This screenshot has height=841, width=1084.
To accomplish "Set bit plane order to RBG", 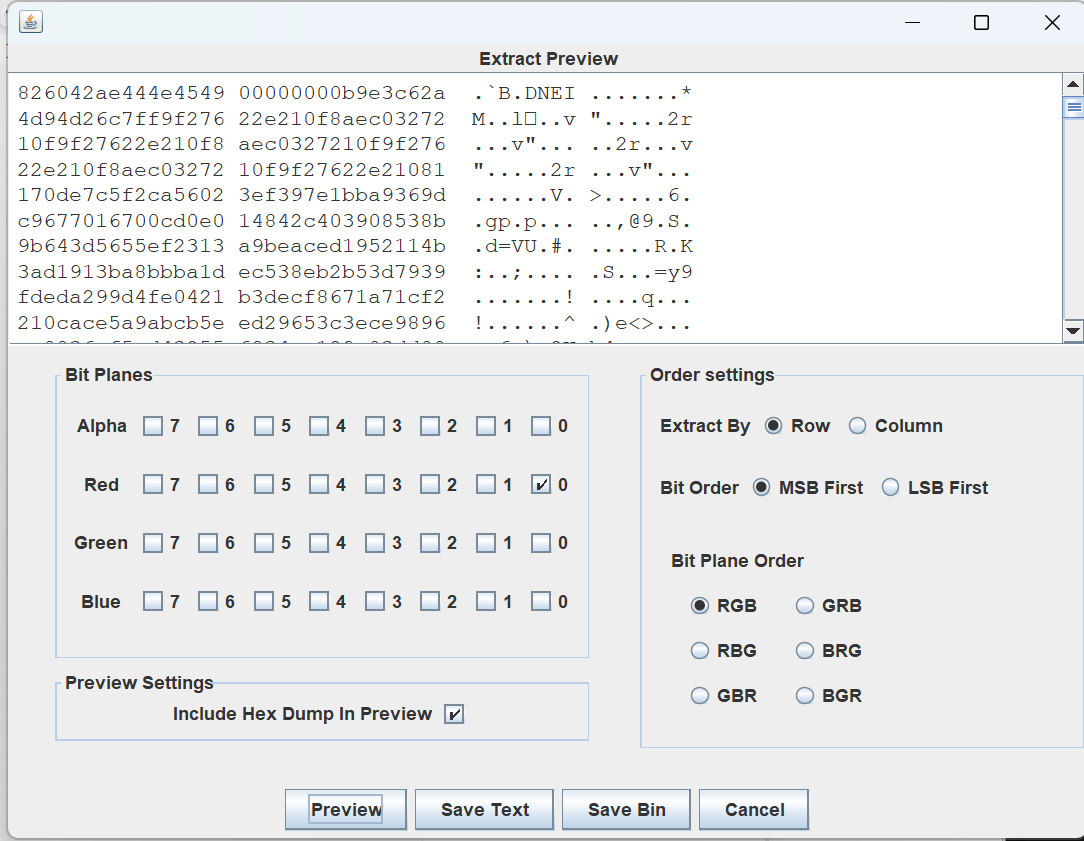I will 700,650.
